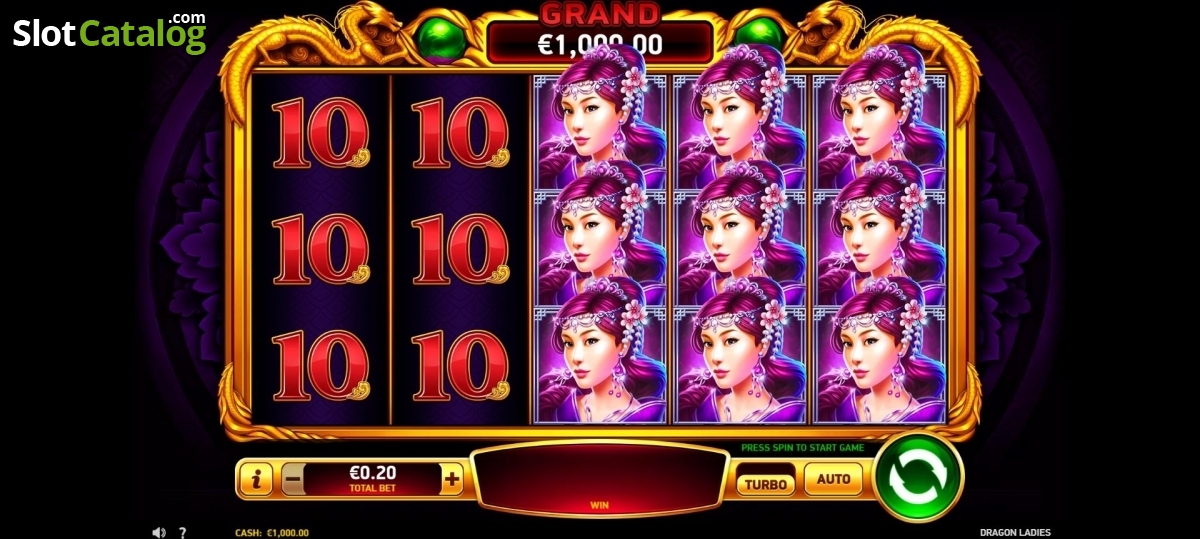Increase the total bet with plus
Image resolution: width=1200 pixels, height=539 pixels.
click(452, 480)
